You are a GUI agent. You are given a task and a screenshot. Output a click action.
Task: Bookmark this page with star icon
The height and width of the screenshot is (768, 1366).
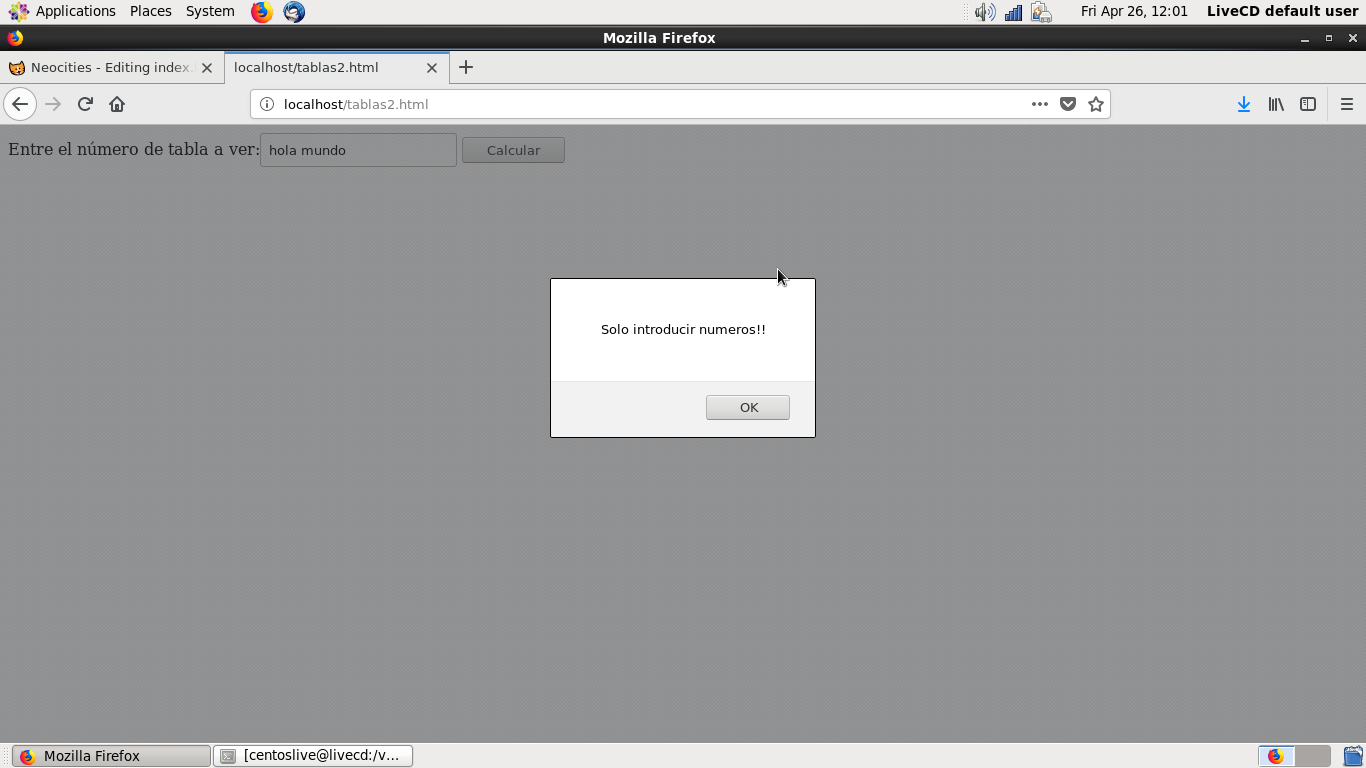1096,104
